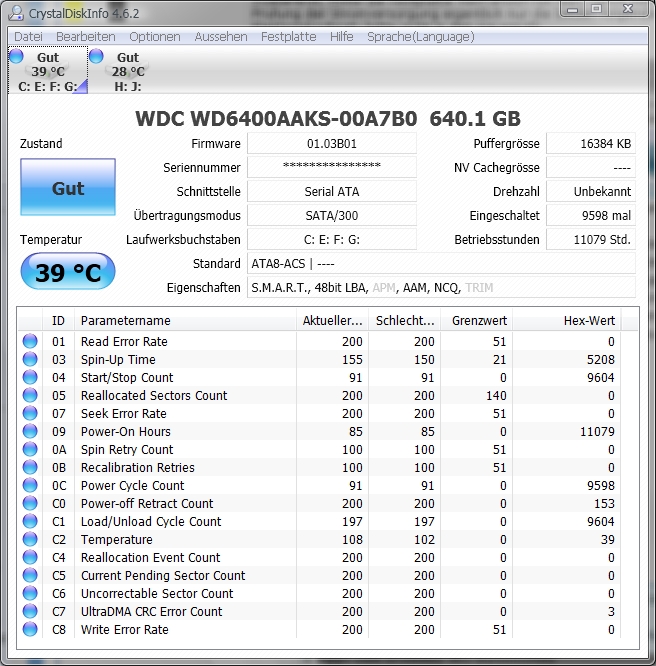
Task: Select the text "Spin-Up Time"
Action: (x=118, y=360)
